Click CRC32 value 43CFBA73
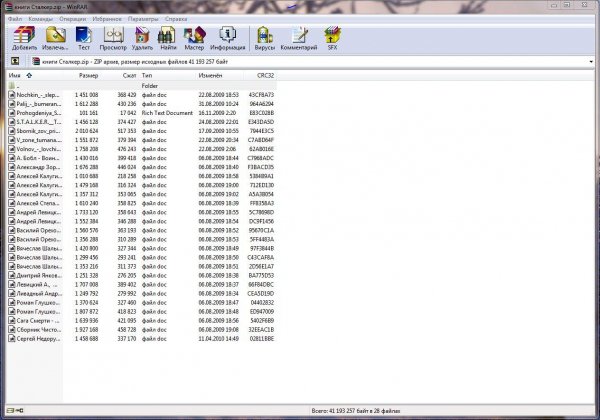The image size is (600, 420). pyautogui.click(x=261, y=95)
